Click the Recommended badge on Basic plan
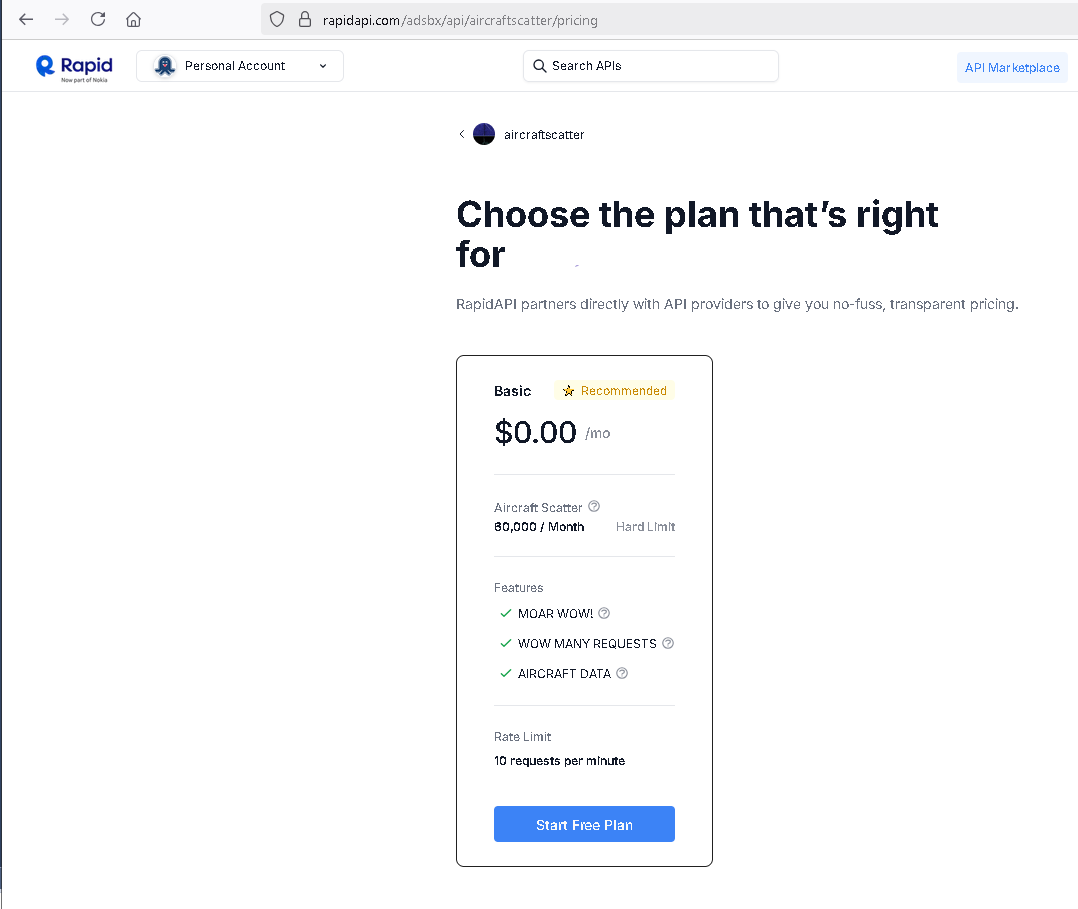 [x=614, y=390]
